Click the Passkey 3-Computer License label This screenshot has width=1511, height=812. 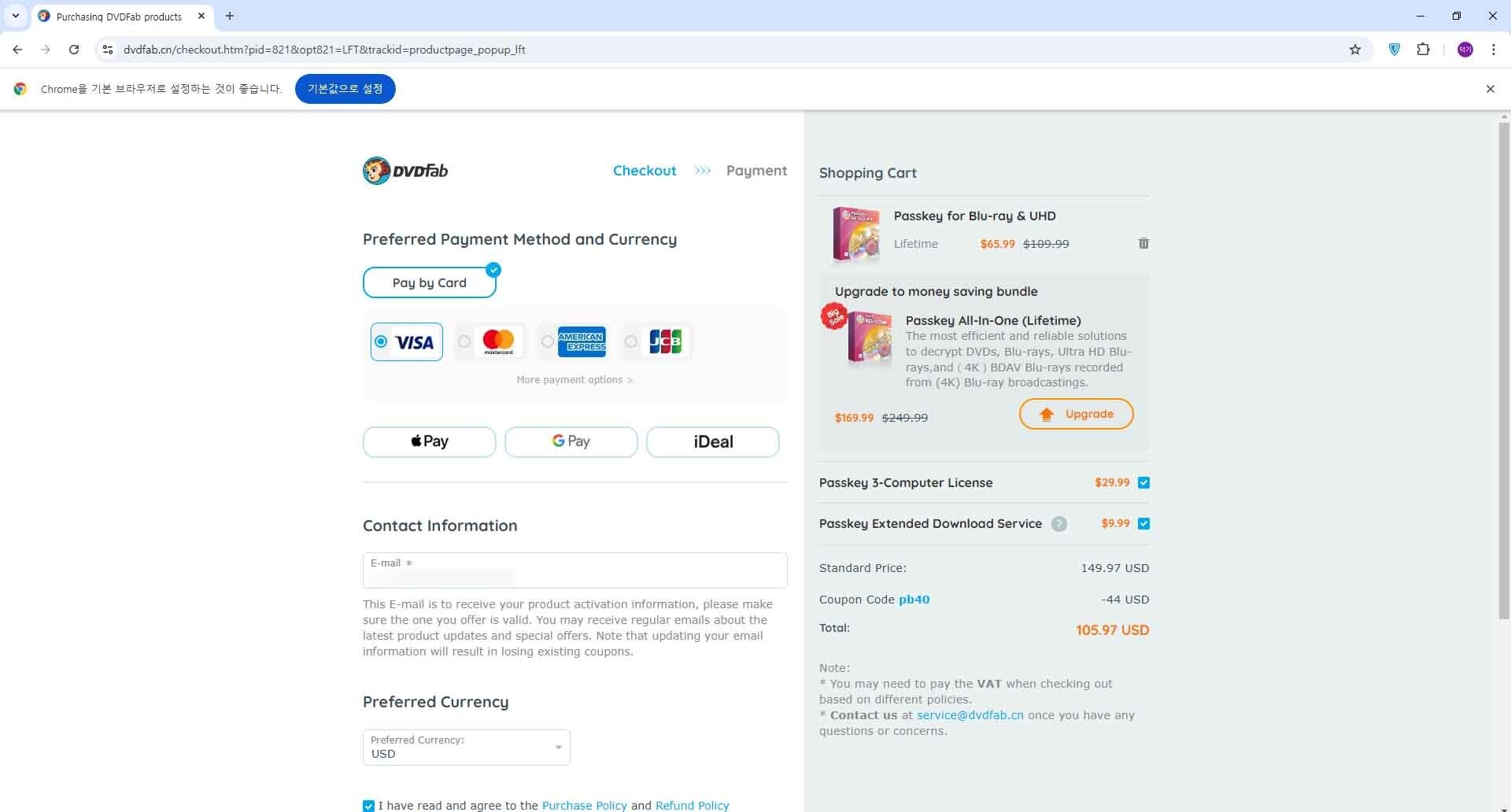(906, 483)
